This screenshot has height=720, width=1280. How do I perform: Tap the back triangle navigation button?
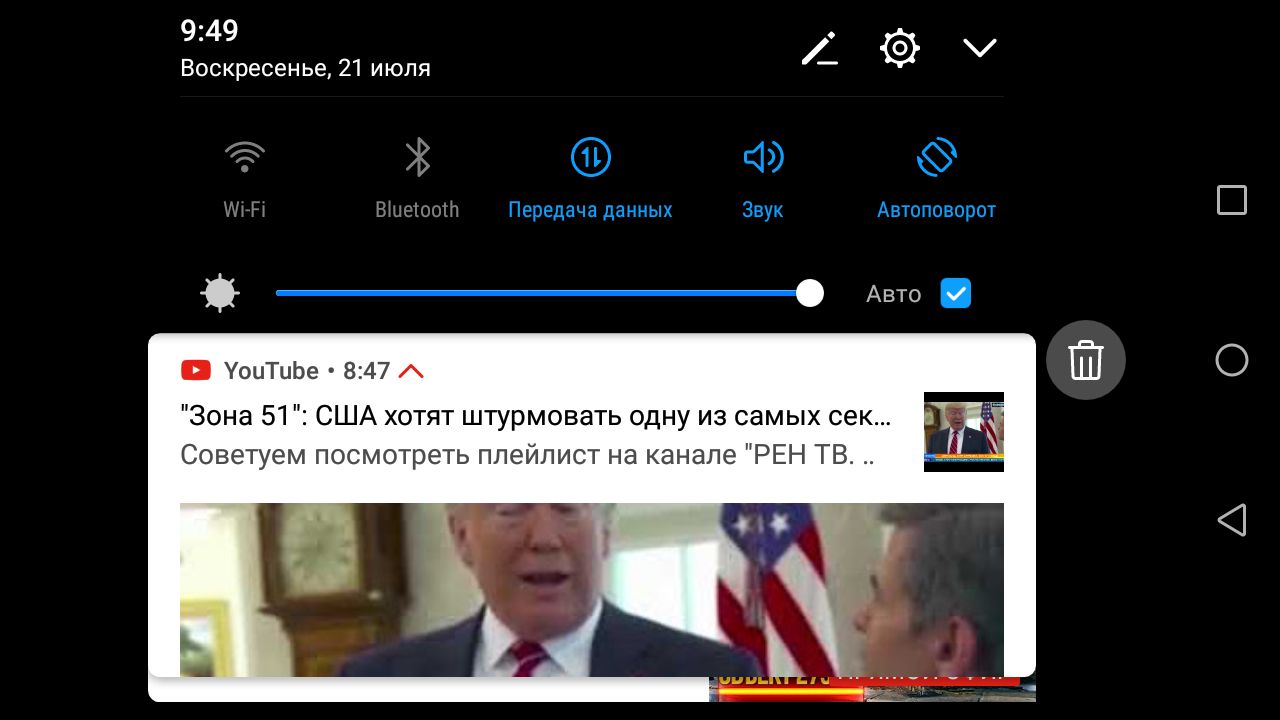[1232, 520]
